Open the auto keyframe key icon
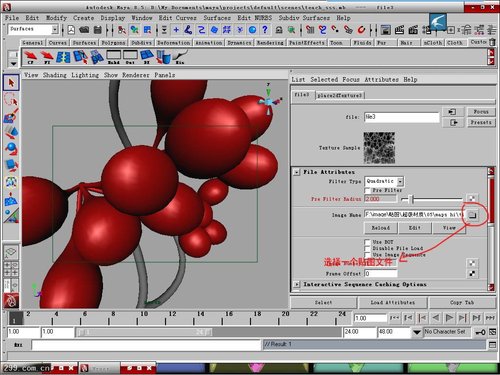The height and width of the screenshot is (375, 500). (x=480, y=332)
